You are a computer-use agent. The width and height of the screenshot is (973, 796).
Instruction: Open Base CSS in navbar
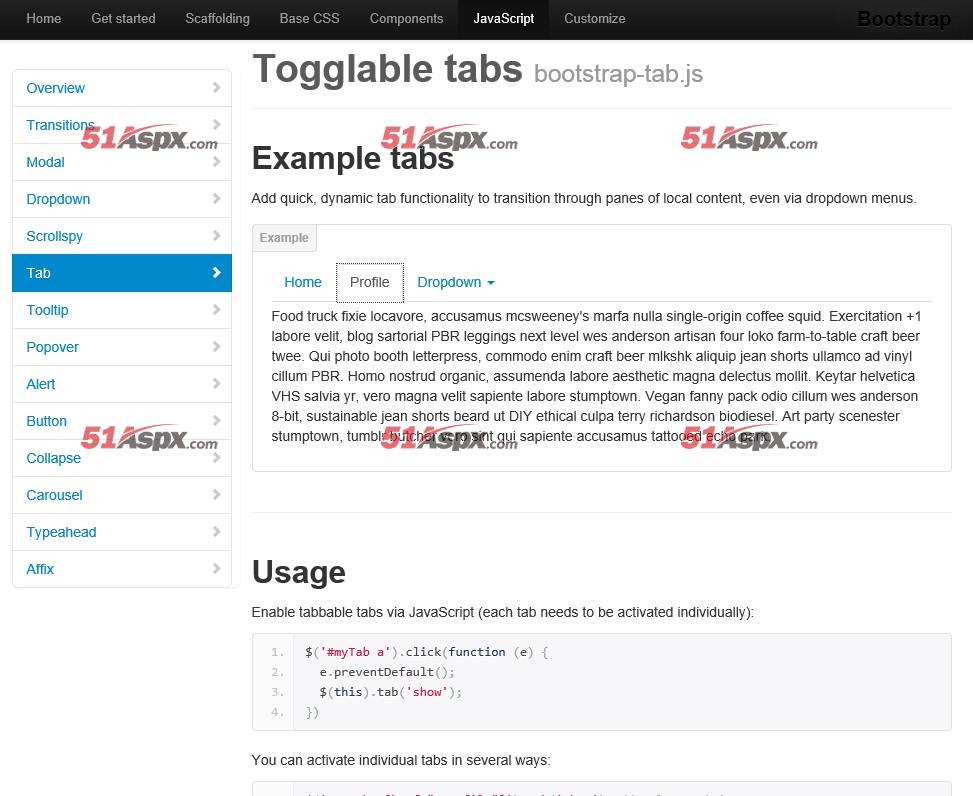(310, 19)
